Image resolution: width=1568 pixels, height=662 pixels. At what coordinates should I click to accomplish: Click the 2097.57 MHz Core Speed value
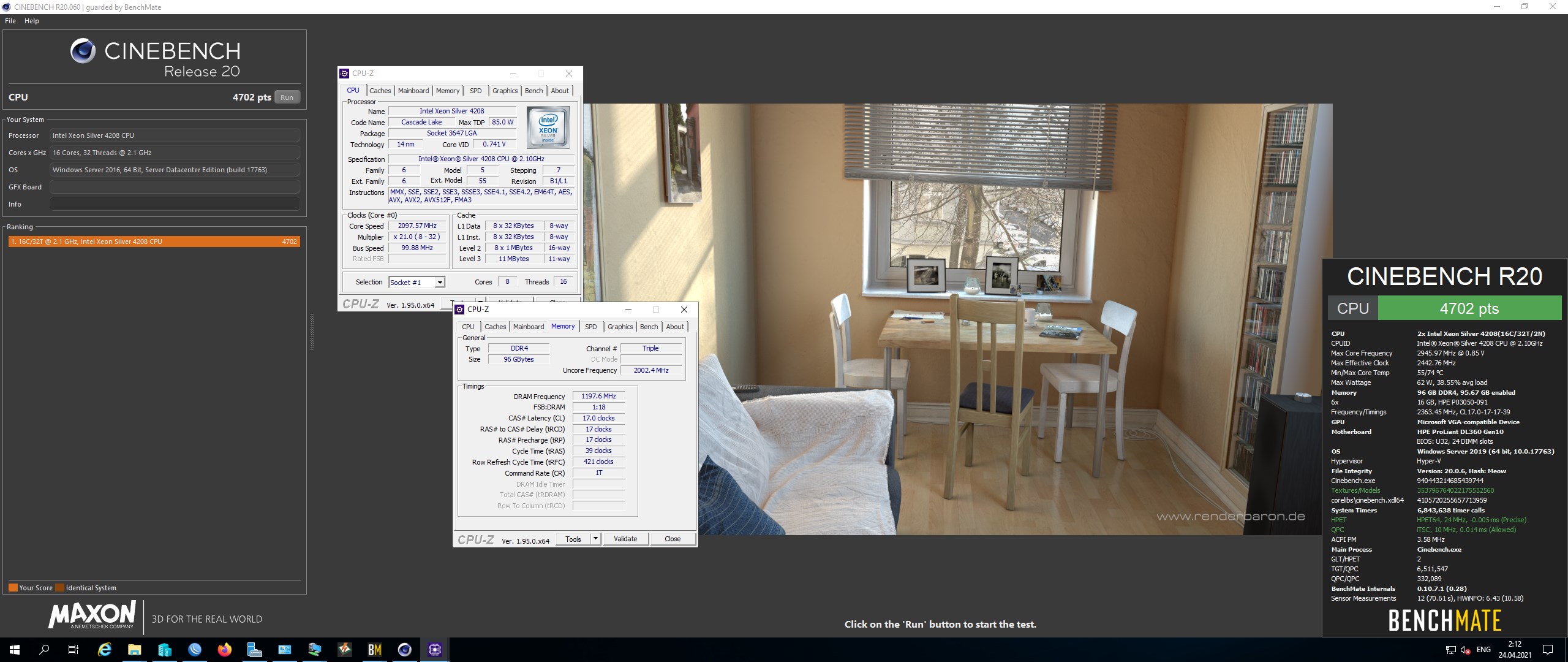click(x=417, y=226)
